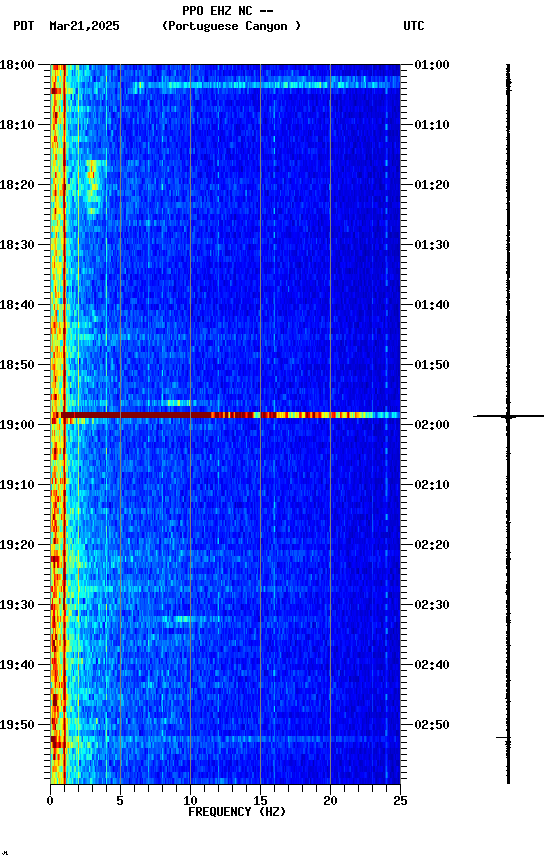
Task: Click the "01:20" UTC time label
Action: click(432, 185)
